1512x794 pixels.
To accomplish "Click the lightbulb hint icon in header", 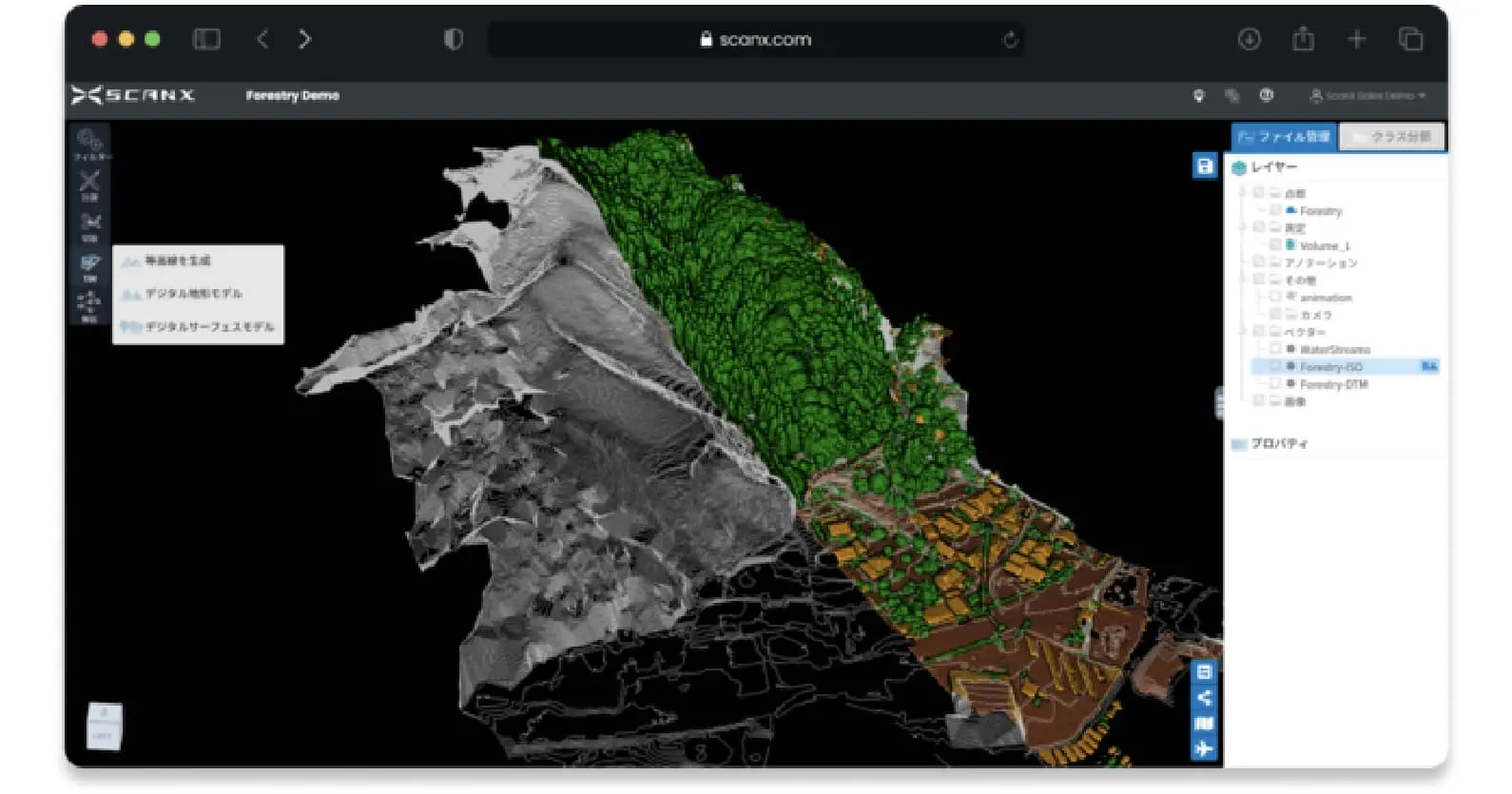I will 1198,96.
